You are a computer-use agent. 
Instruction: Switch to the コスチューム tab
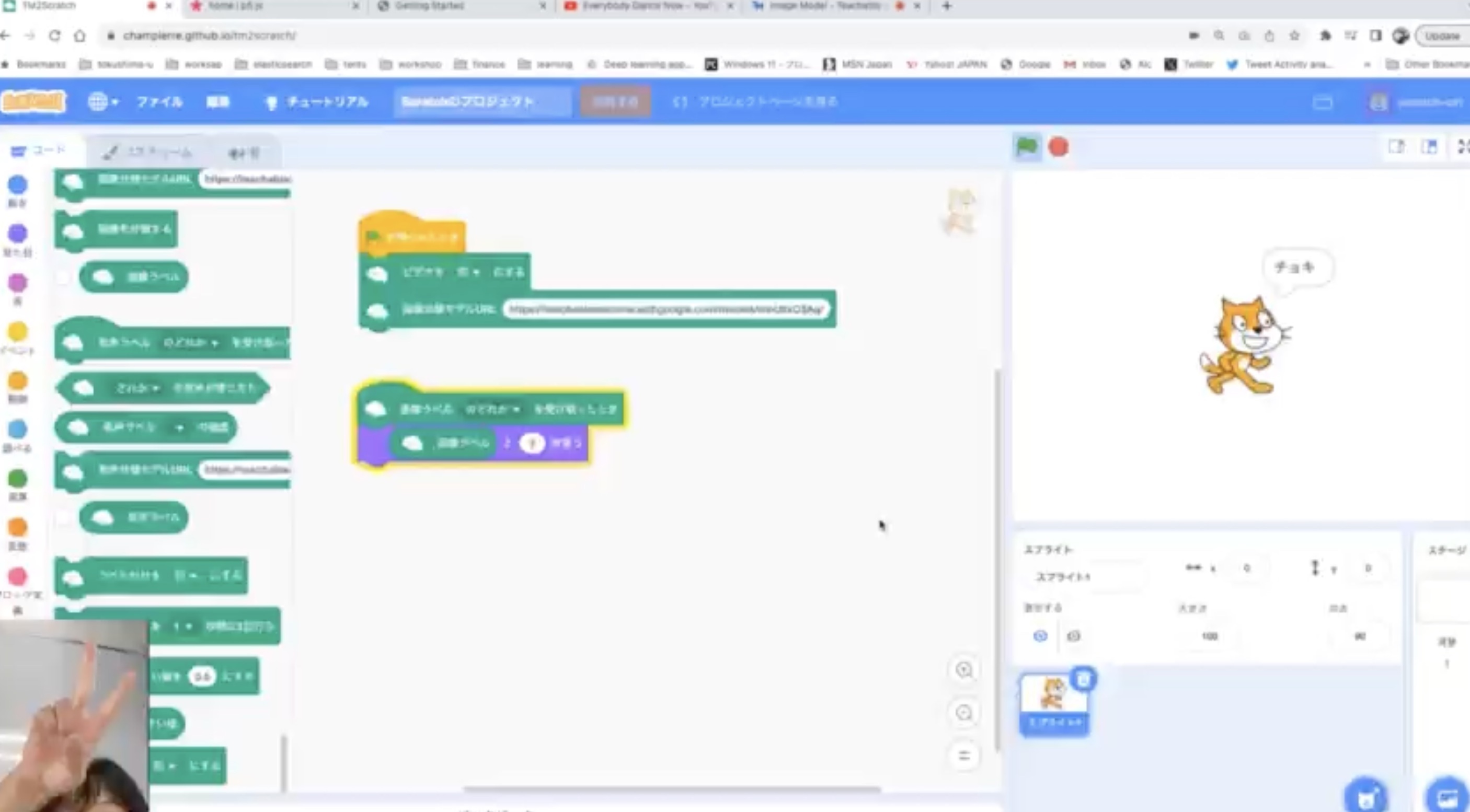tap(148, 152)
